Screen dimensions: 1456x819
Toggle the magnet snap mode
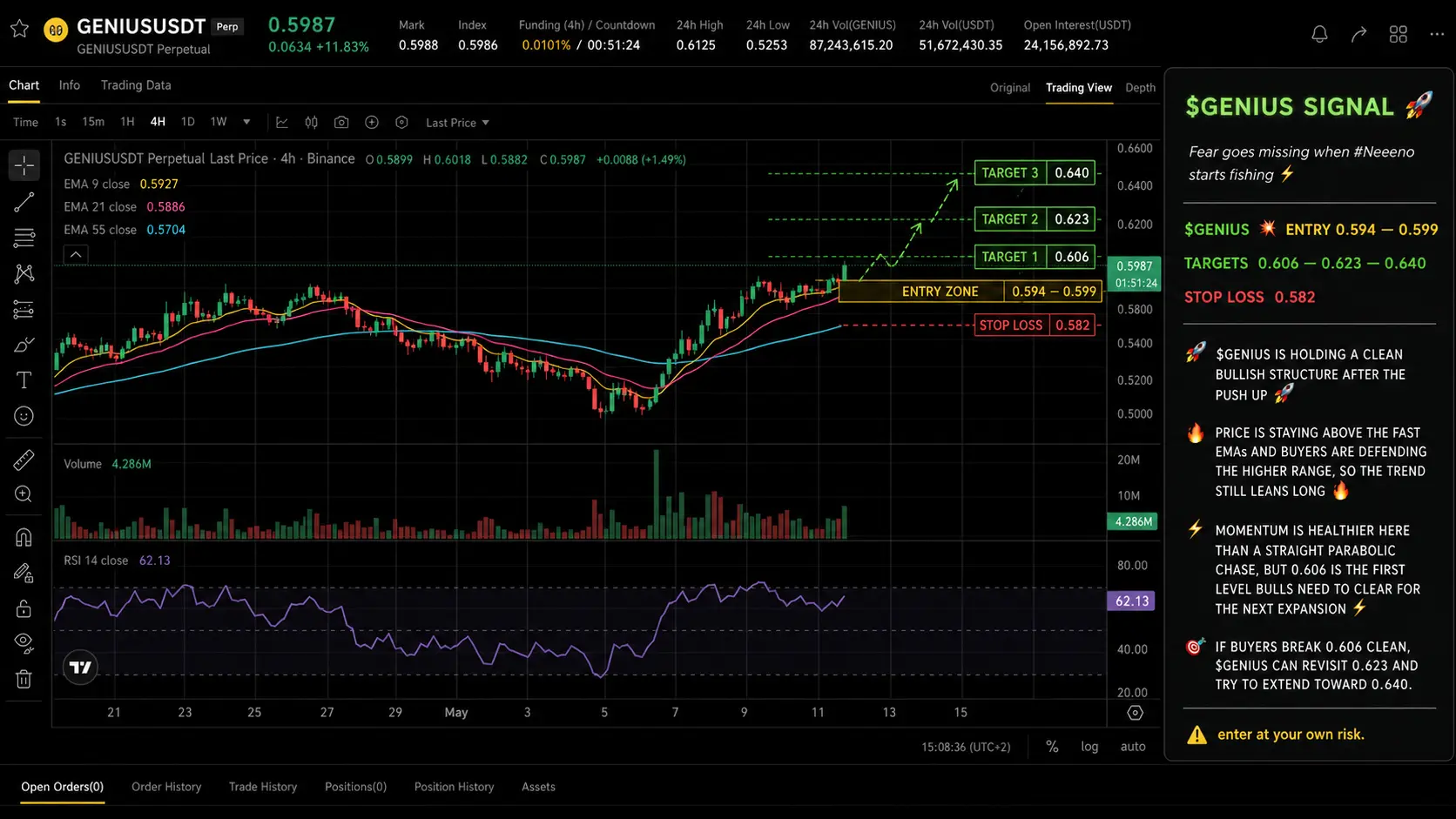point(24,537)
